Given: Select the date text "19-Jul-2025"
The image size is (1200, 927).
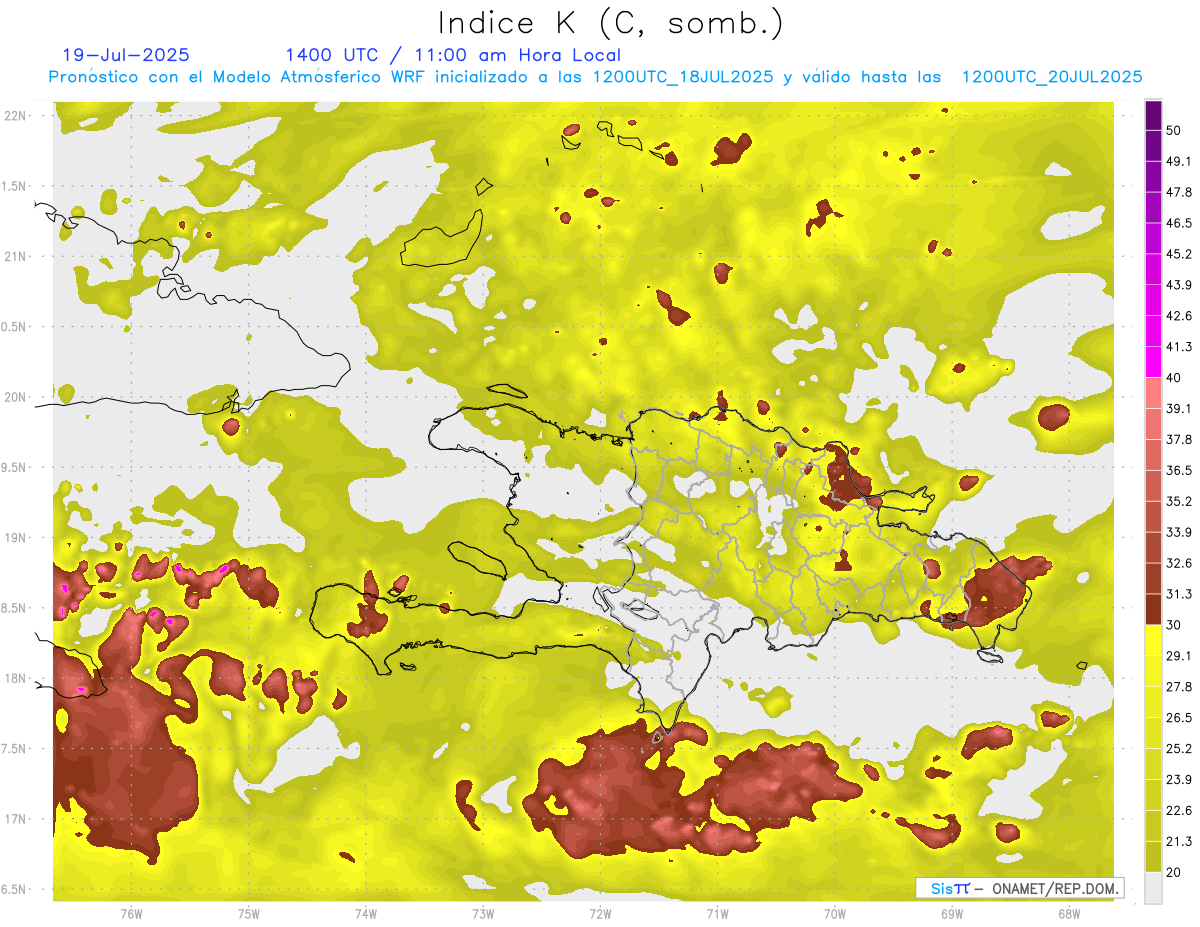Looking at the screenshot, I should pos(126,55).
